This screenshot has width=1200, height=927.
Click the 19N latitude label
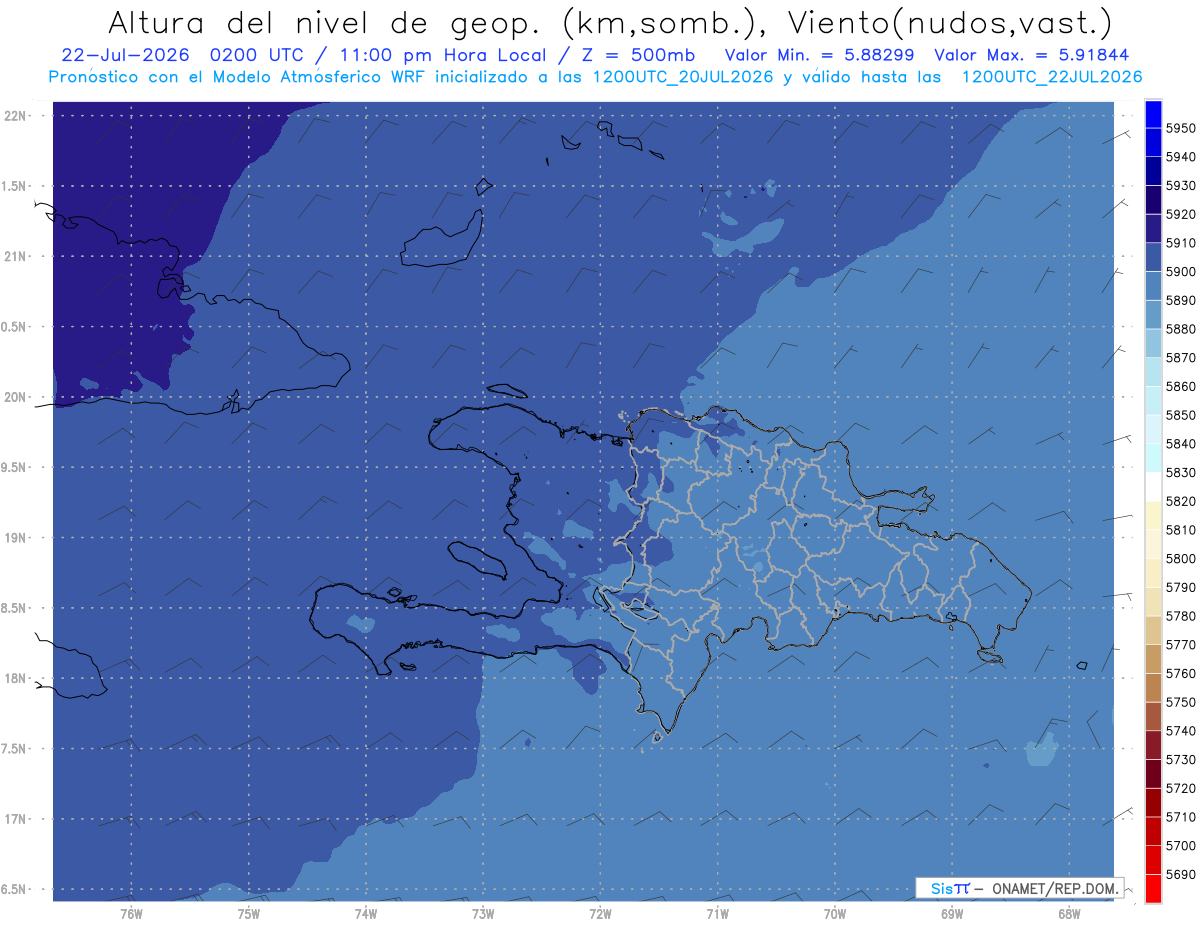tap(17, 537)
